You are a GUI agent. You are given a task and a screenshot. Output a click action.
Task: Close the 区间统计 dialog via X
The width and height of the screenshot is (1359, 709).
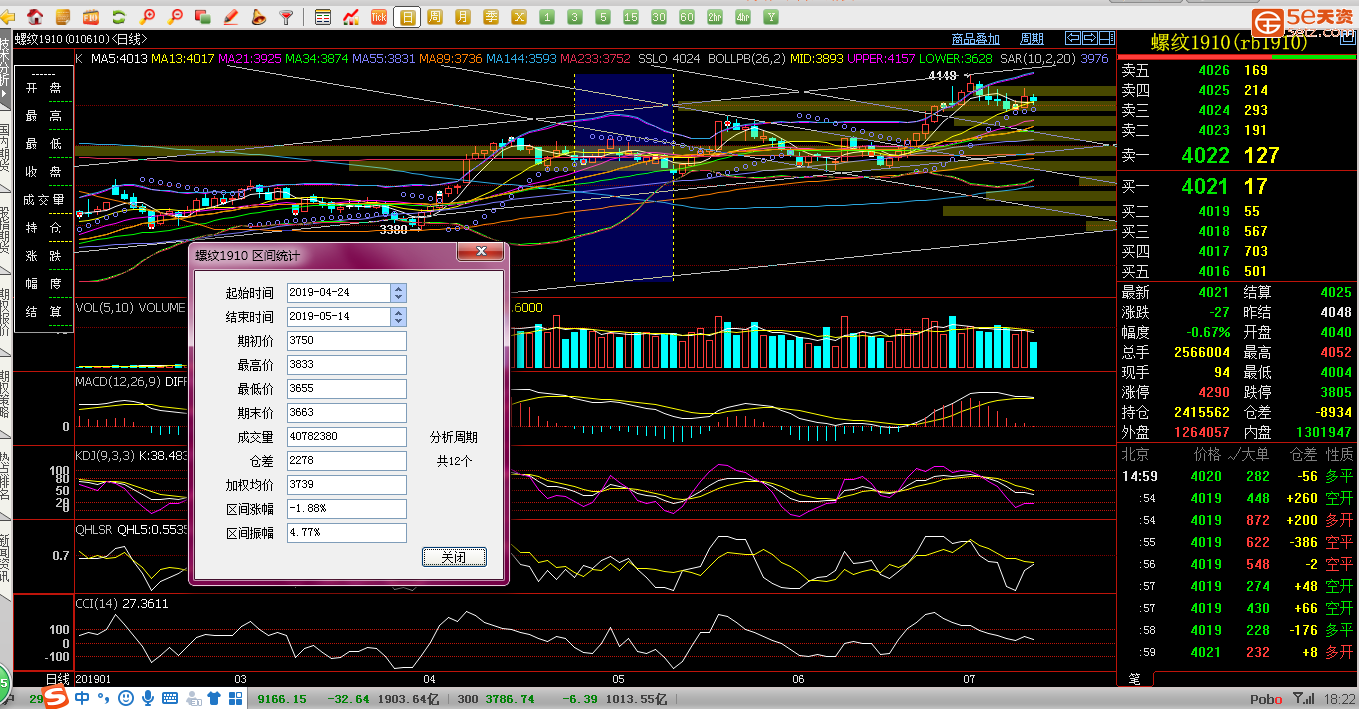pyautogui.click(x=481, y=252)
